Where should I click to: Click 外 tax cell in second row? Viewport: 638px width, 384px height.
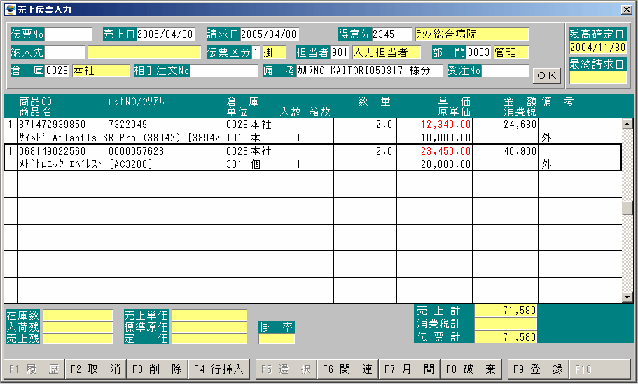(x=546, y=164)
